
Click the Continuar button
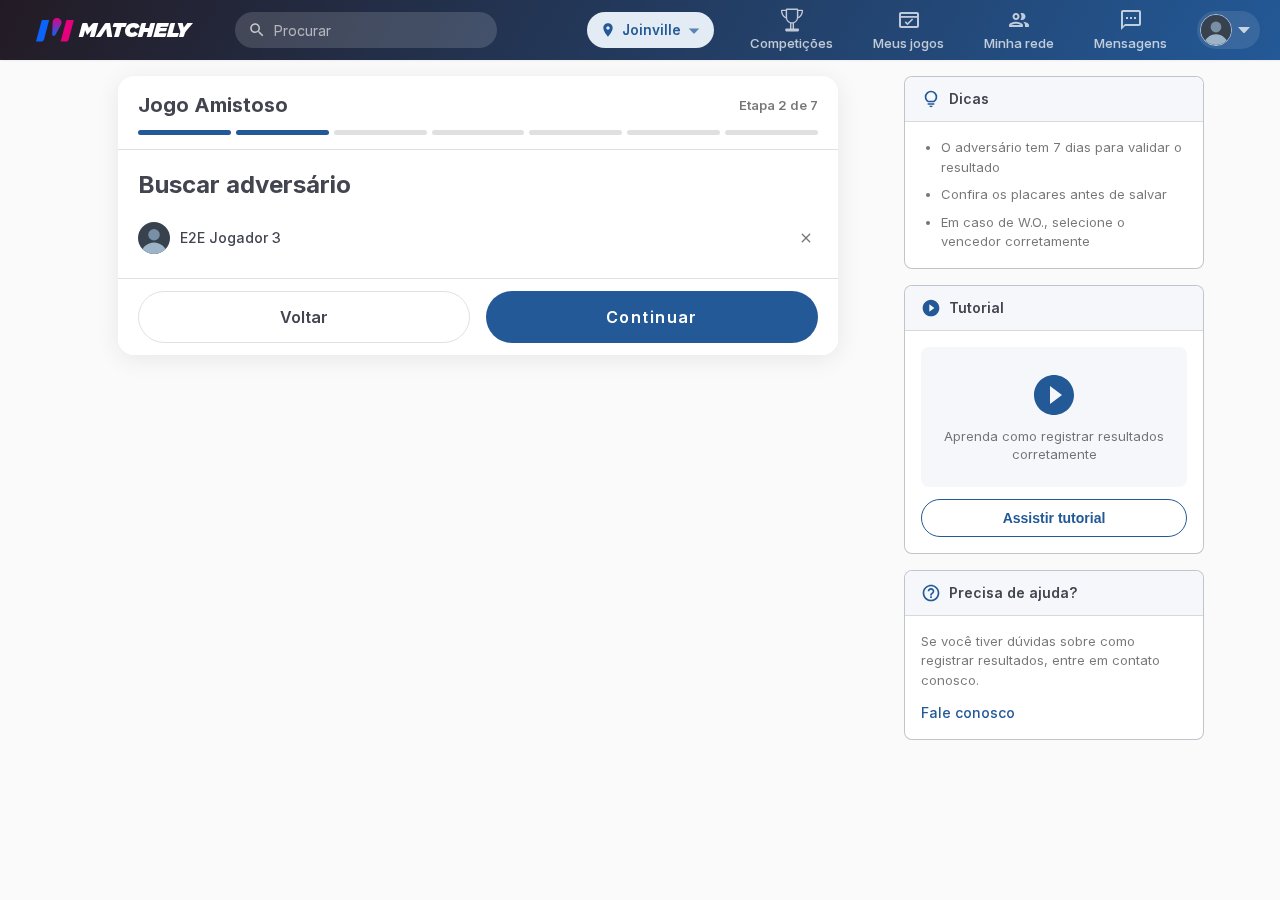[x=652, y=317]
